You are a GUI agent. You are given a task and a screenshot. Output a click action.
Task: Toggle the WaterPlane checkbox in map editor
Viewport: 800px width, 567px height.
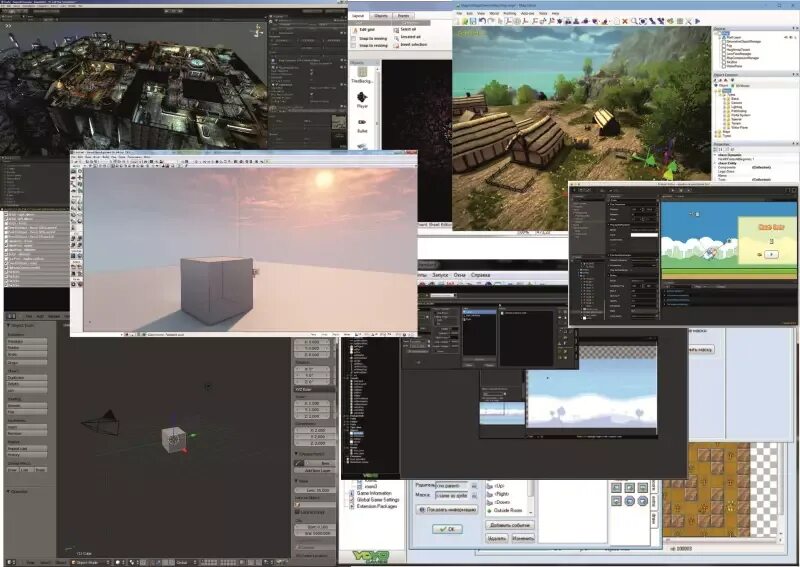(x=724, y=66)
